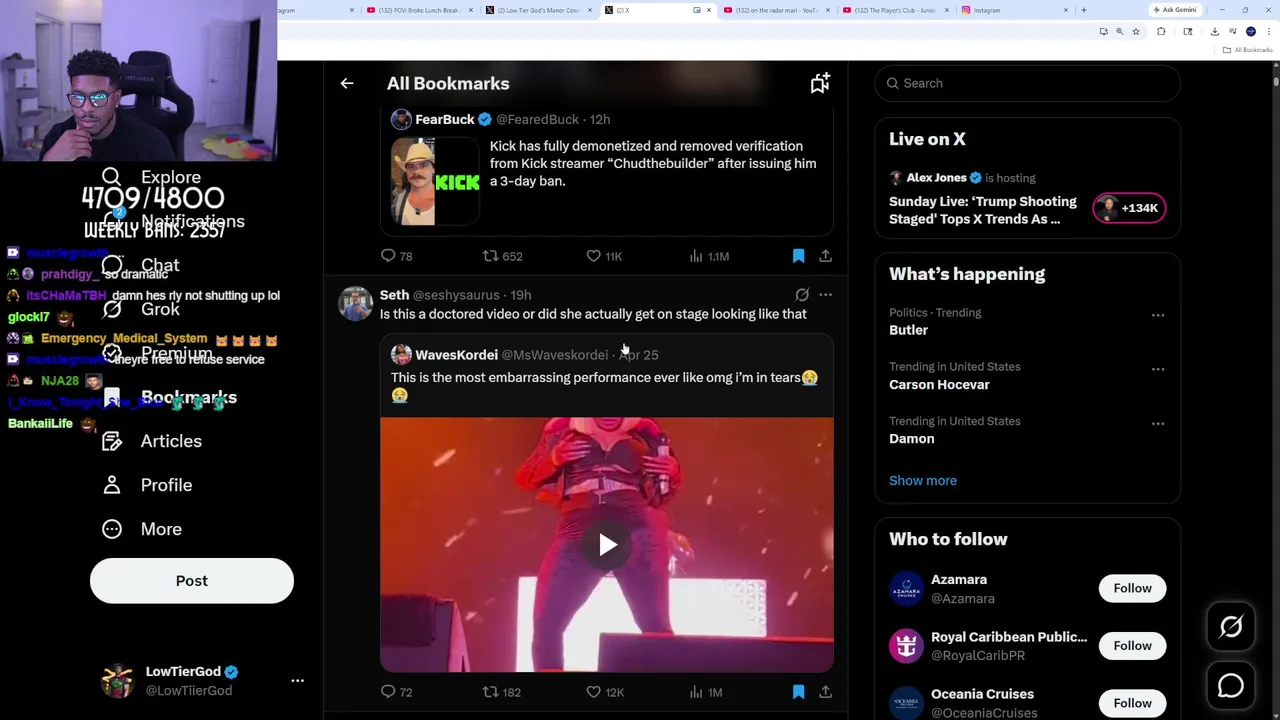The image size is (1280, 720).
Task: Open the @seshysaurus handle link
Action: point(456,295)
